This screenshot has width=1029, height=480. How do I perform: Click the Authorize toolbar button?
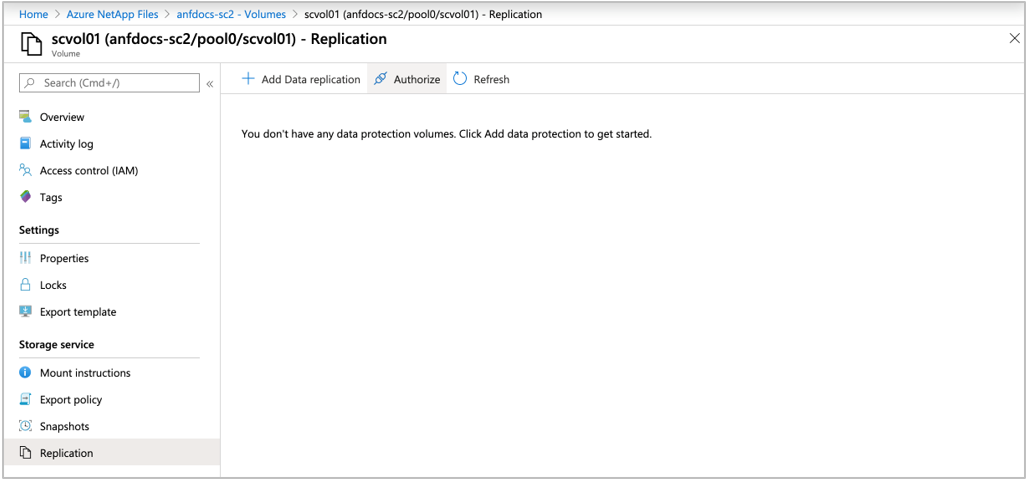pos(407,79)
